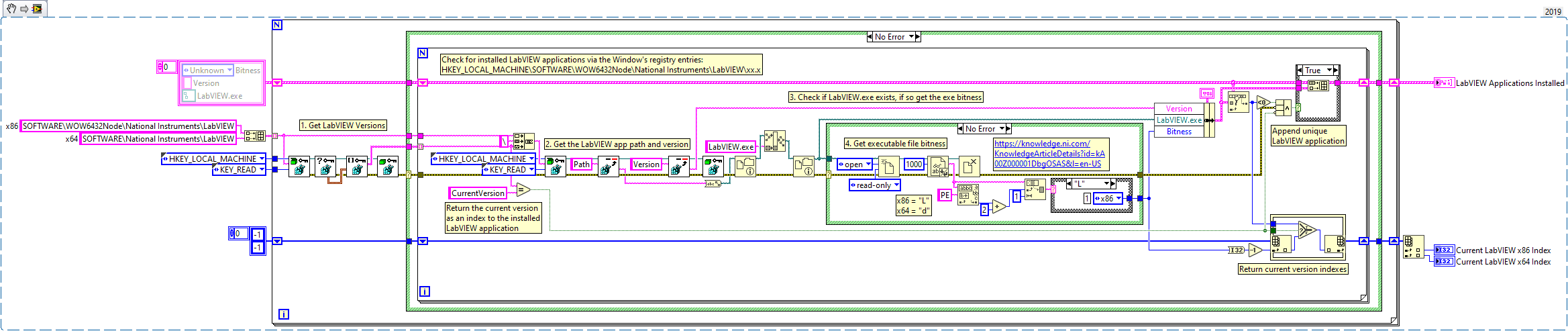Image resolution: width=1568 pixels, height=331 pixels.
Task: Open the x86 enum constant dropdown
Action: click(x=1118, y=199)
